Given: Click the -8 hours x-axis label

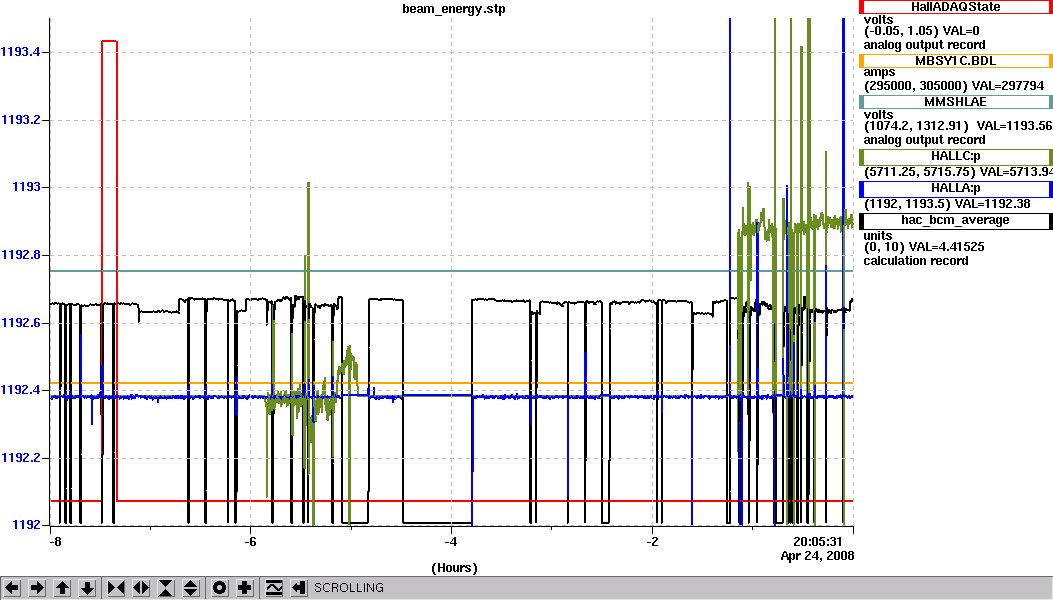Looking at the screenshot, I should pyautogui.click(x=54, y=542).
